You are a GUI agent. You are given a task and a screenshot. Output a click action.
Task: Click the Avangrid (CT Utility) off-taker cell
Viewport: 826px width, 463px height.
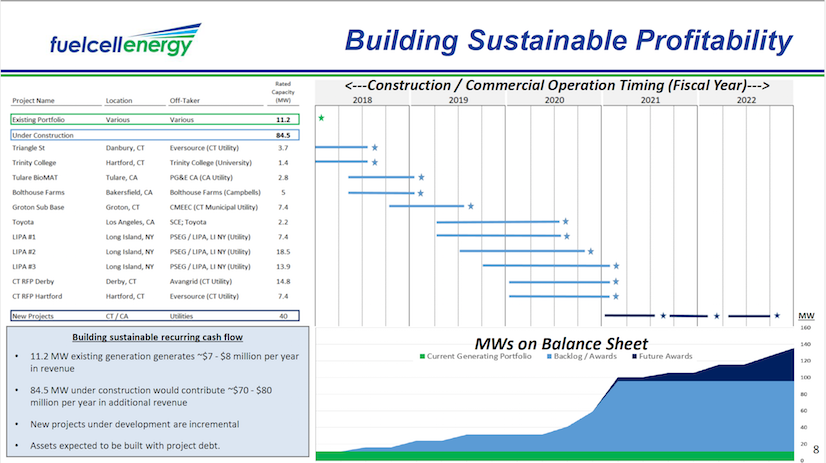click(201, 281)
